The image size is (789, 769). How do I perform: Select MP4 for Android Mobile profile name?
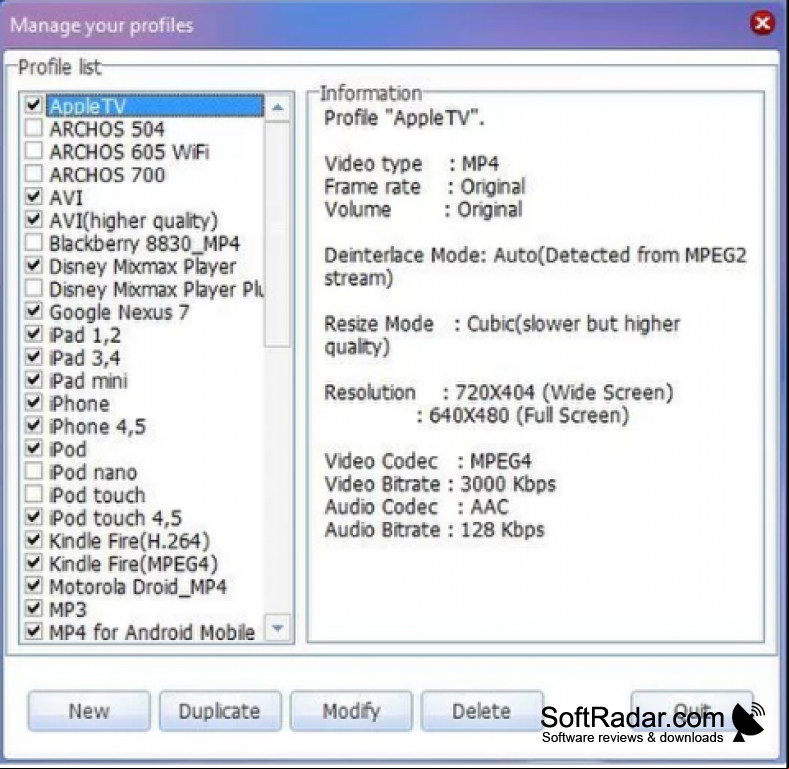152,633
